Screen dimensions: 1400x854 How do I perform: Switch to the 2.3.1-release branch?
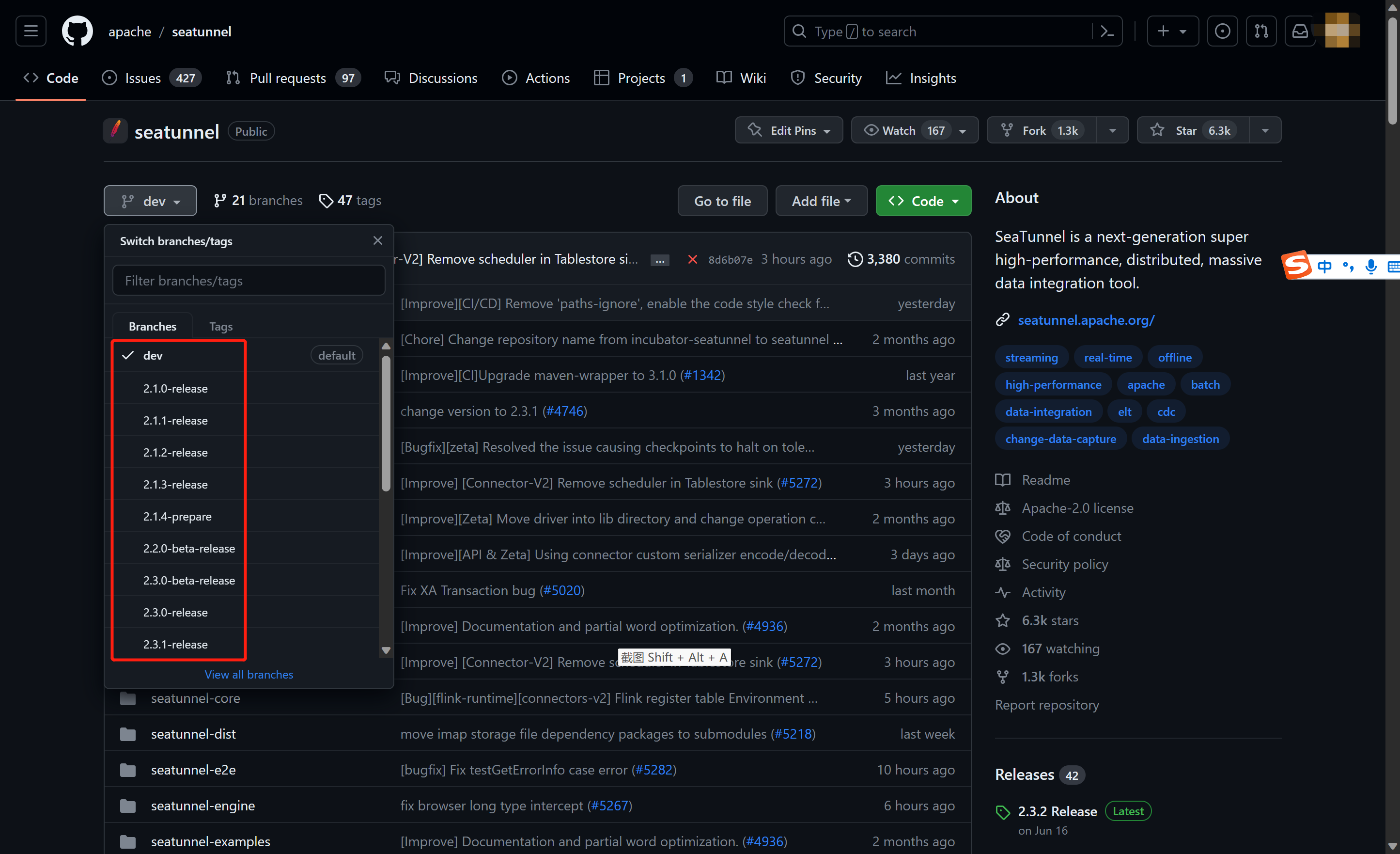tap(175, 644)
